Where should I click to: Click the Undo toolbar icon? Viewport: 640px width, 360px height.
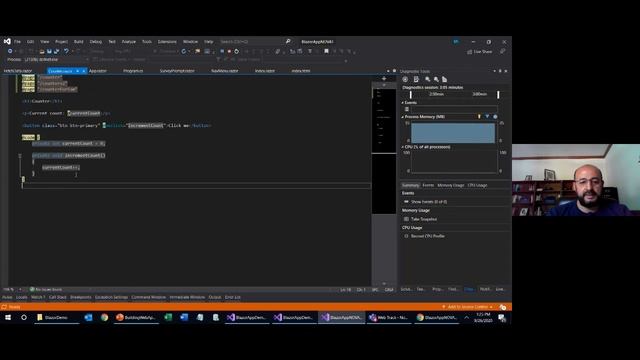tap(66, 51)
